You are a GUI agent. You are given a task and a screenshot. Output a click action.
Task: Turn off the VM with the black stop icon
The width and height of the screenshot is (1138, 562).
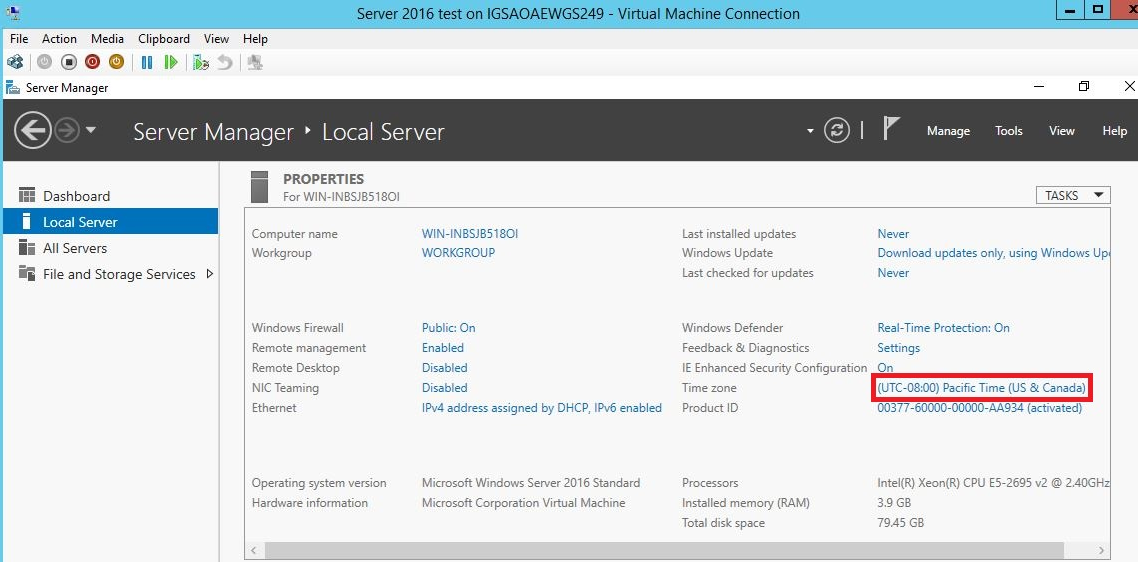click(x=68, y=62)
